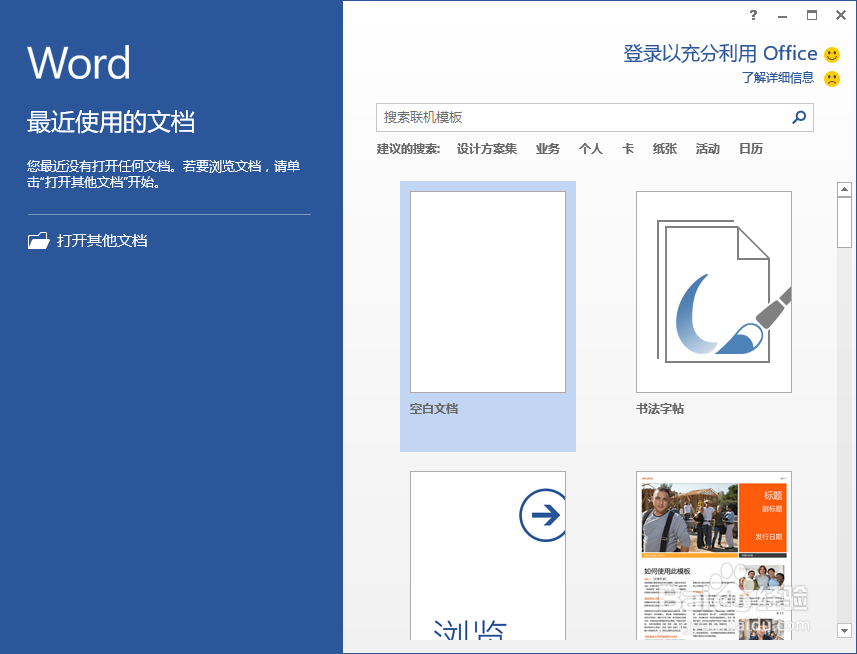
Task: Select the 日历 suggested search
Action: pos(751,148)
